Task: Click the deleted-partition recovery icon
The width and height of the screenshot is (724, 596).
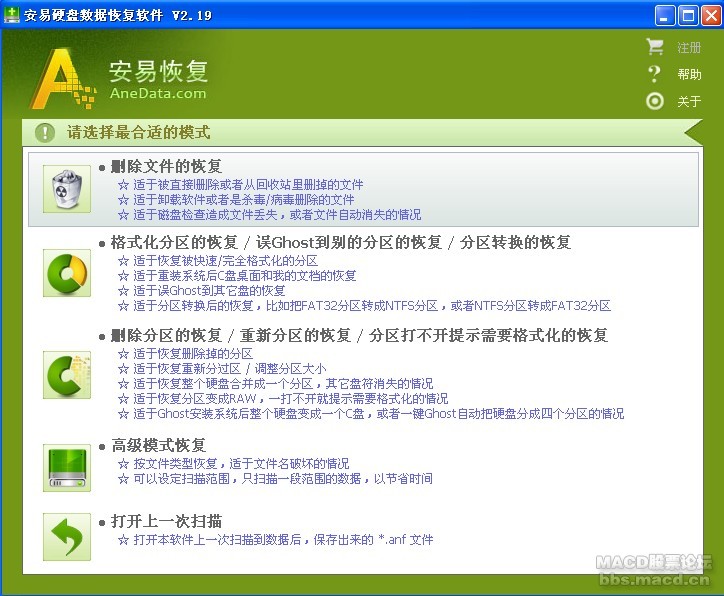Action: click(67, 375)
